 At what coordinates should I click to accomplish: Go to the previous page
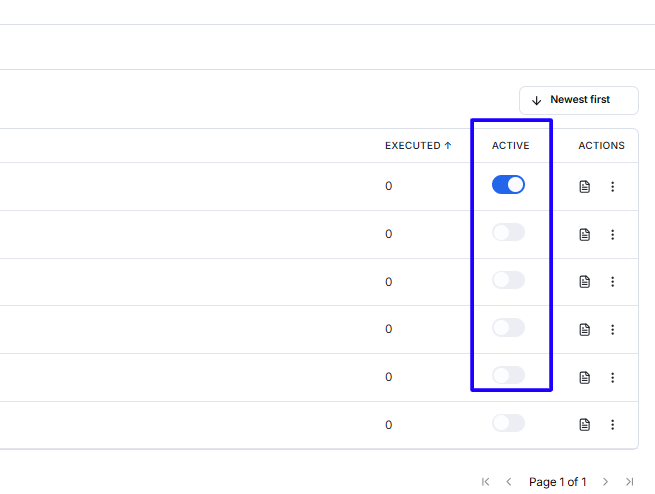tap(508, 482)
